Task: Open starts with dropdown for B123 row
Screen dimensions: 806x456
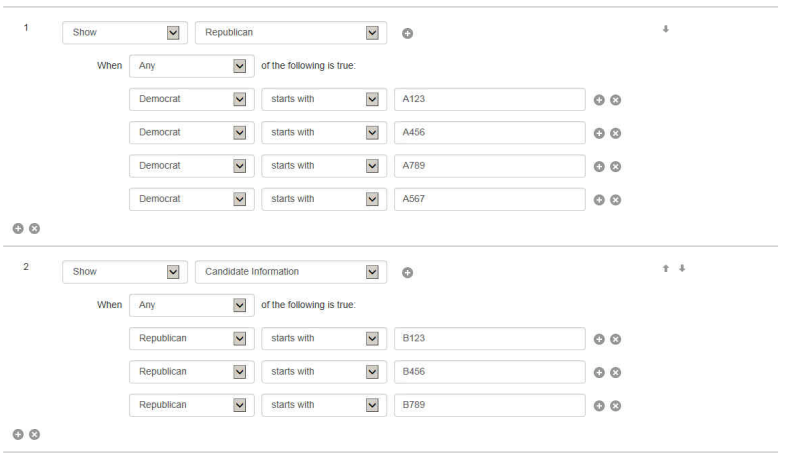Action: pos(324,339)
